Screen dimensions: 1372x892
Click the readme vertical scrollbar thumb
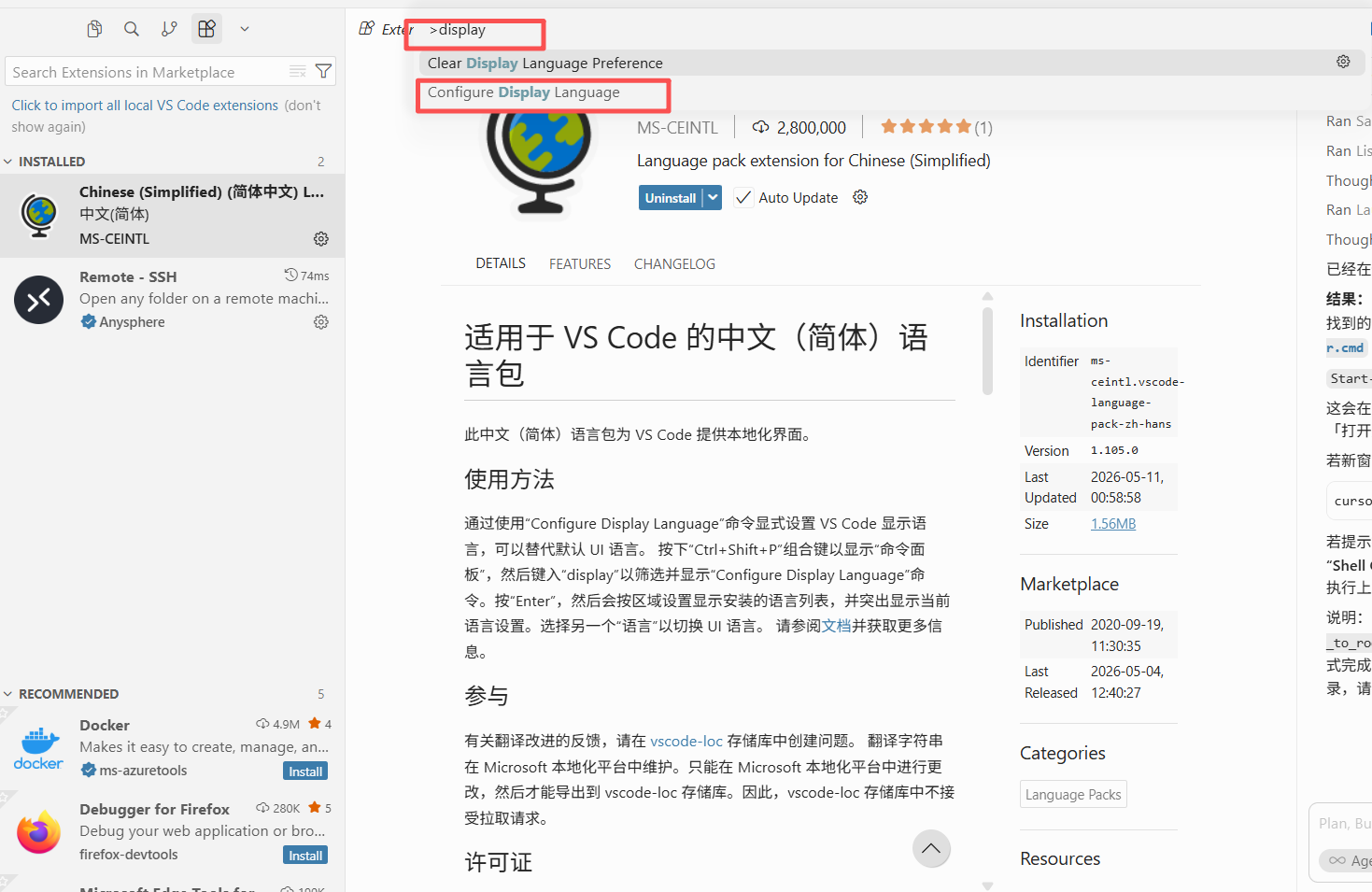[987, 351]
